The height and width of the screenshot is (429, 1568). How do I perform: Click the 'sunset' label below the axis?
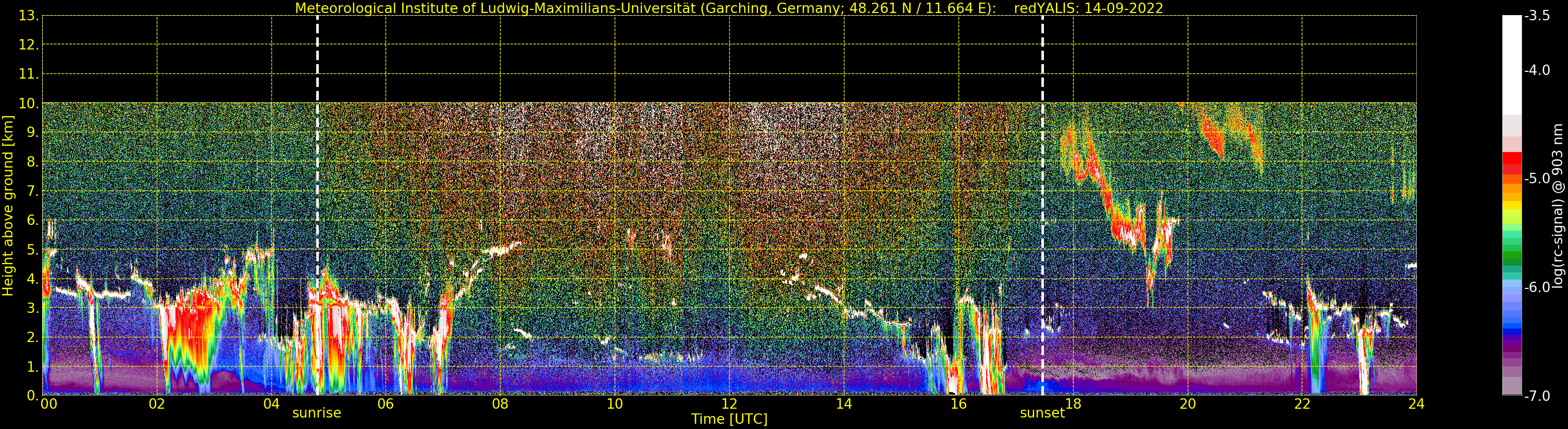[1042, 412]
